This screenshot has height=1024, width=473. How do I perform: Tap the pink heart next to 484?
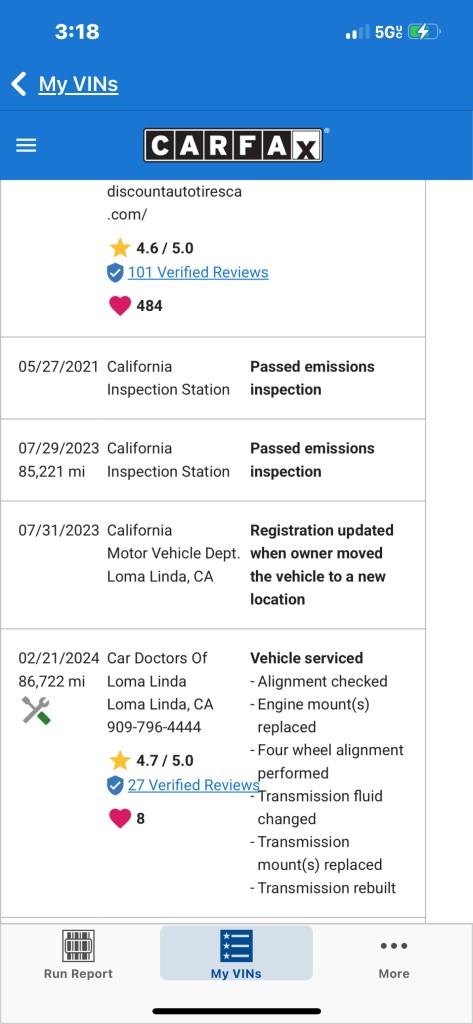[x=120, y=305]
